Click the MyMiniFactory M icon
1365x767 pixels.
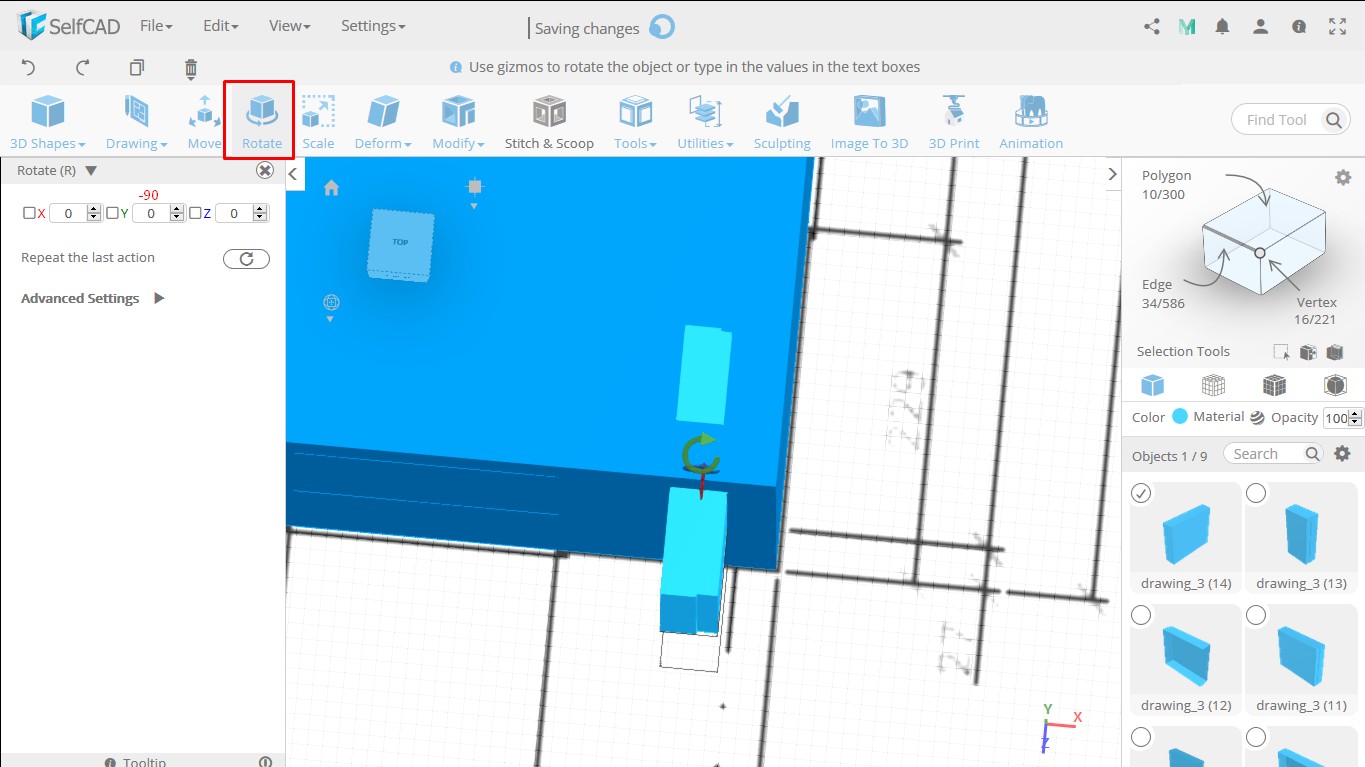click(x=1187, y=27)
